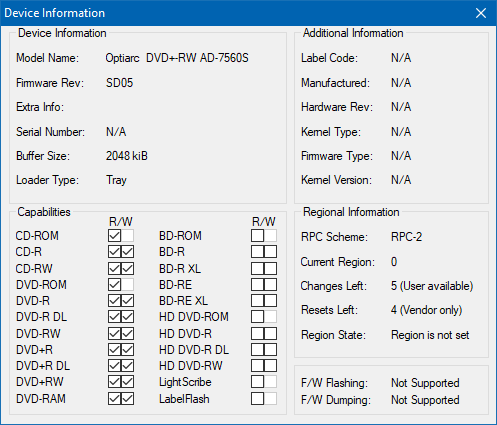This screenshot has height=425, width=497.
Task: Toggle the HD DVD-R DL write checkbox
Action: (x=271, y=350)
